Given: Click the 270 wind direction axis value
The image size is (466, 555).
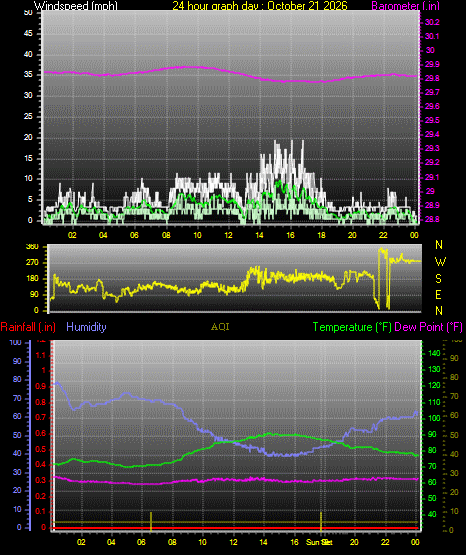Looking at the screenshot, I should coord(32,263).
